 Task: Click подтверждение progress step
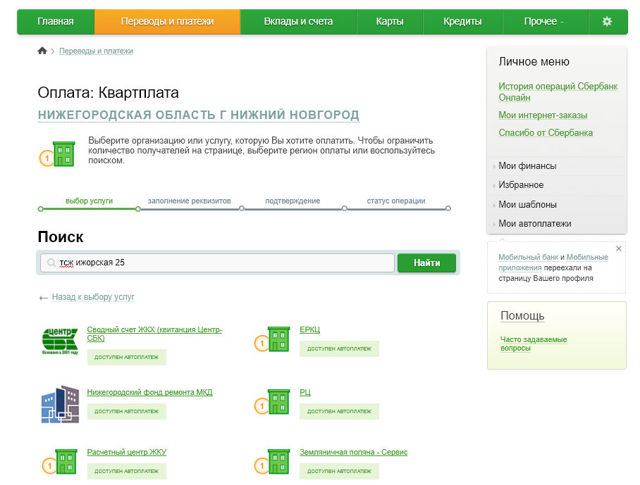click(x=293, y=201)
